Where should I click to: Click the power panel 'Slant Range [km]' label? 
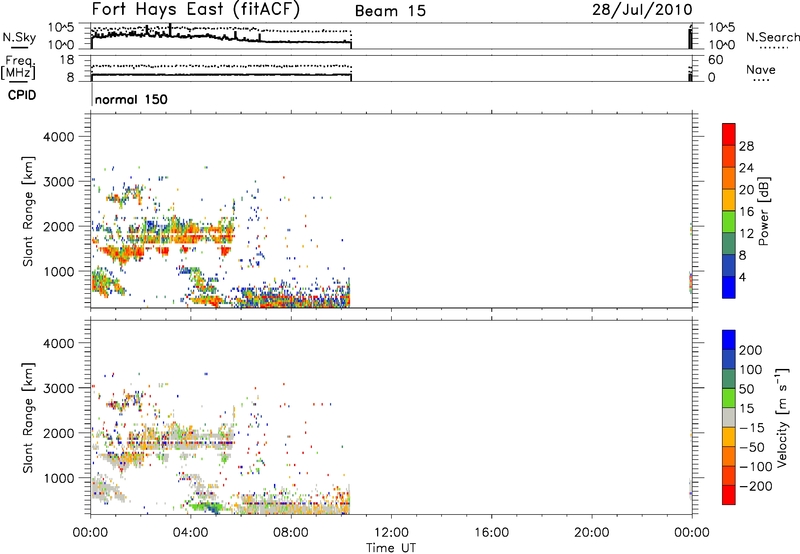[29, 211]
